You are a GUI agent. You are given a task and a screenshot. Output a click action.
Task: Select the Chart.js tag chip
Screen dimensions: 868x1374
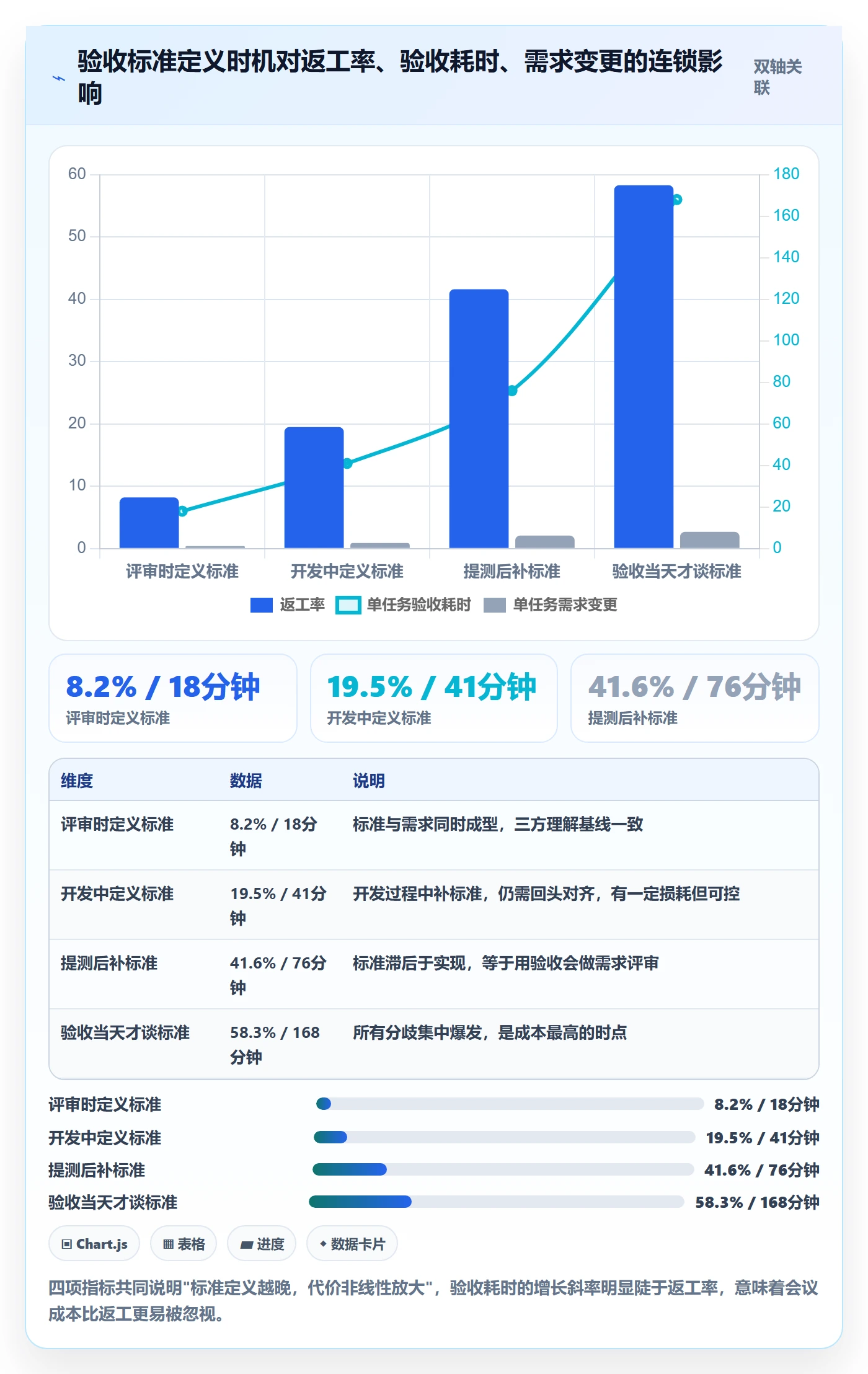click(94, 1244)
